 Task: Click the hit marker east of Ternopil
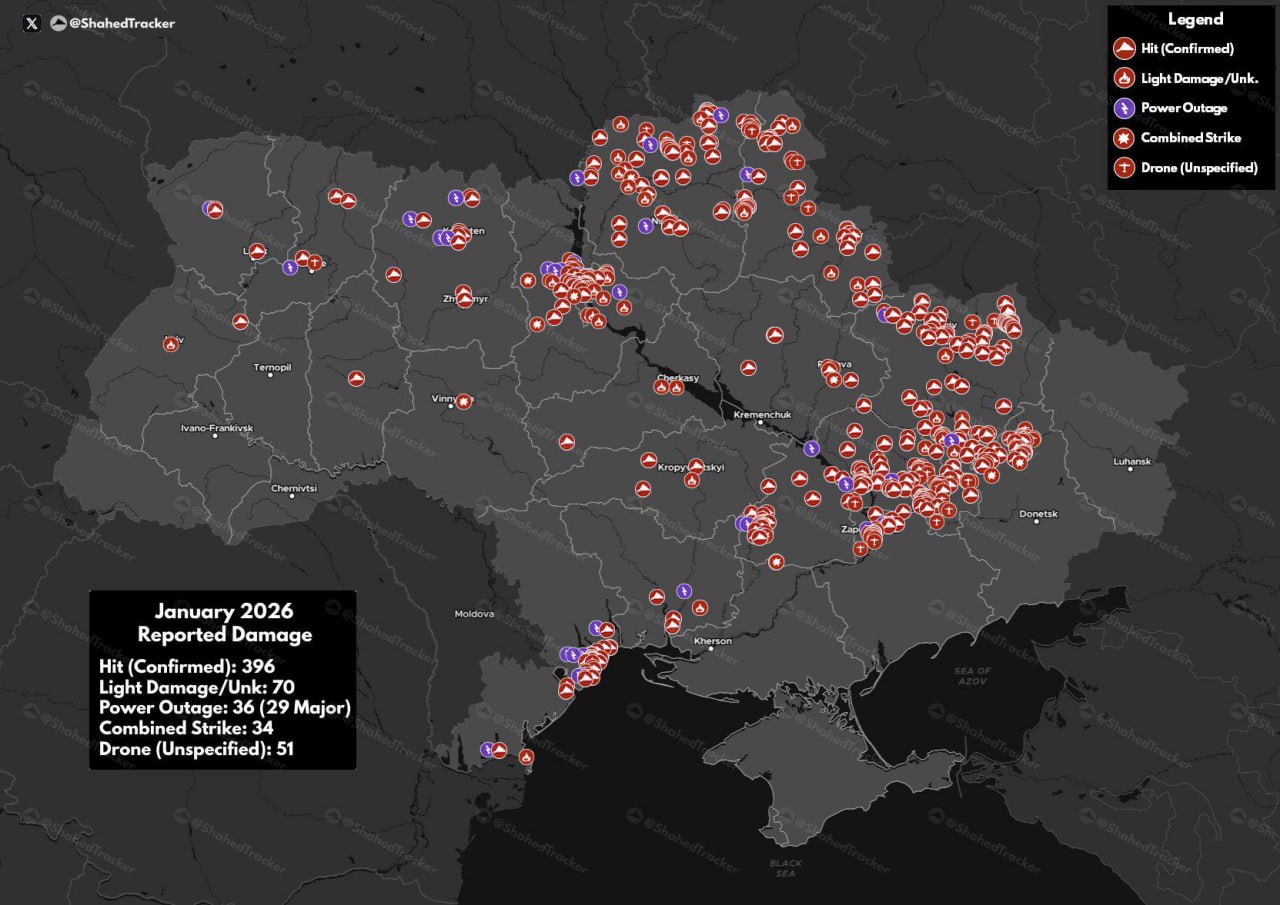pyautogui.click(x=355, y=378)
